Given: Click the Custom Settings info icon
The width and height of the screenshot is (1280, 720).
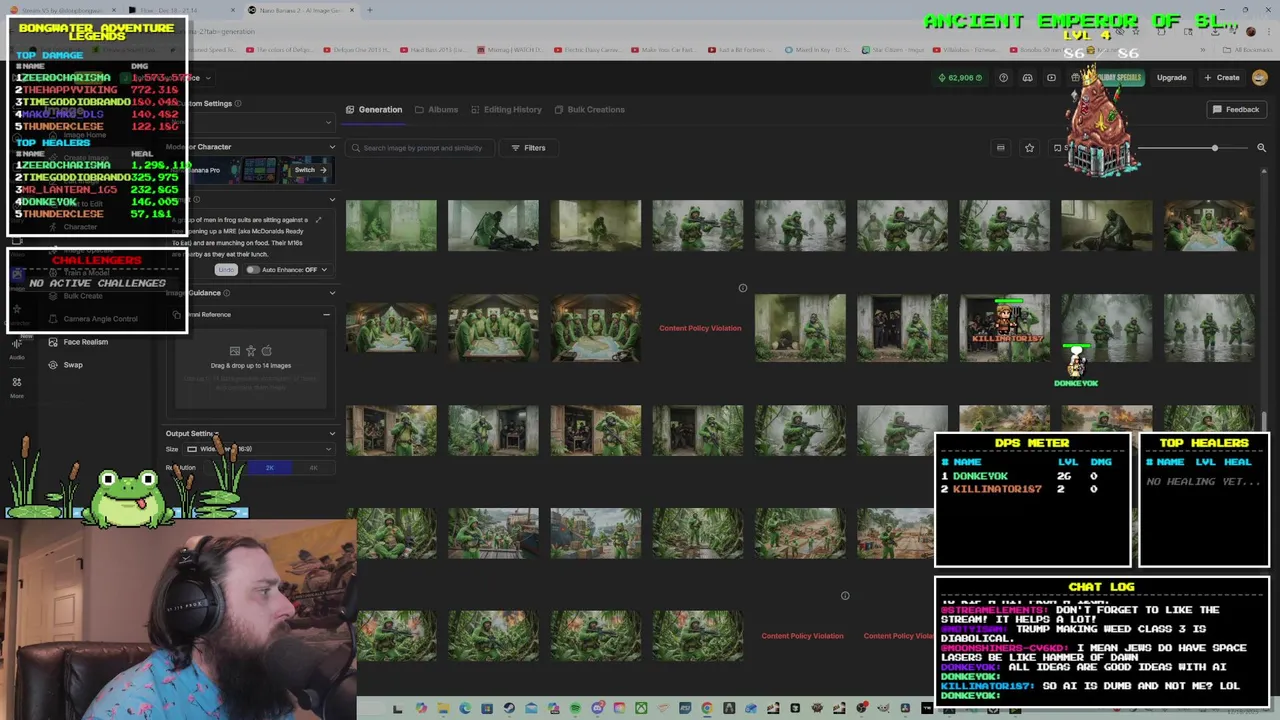Looking at the screenshot, I should [238, 103].
